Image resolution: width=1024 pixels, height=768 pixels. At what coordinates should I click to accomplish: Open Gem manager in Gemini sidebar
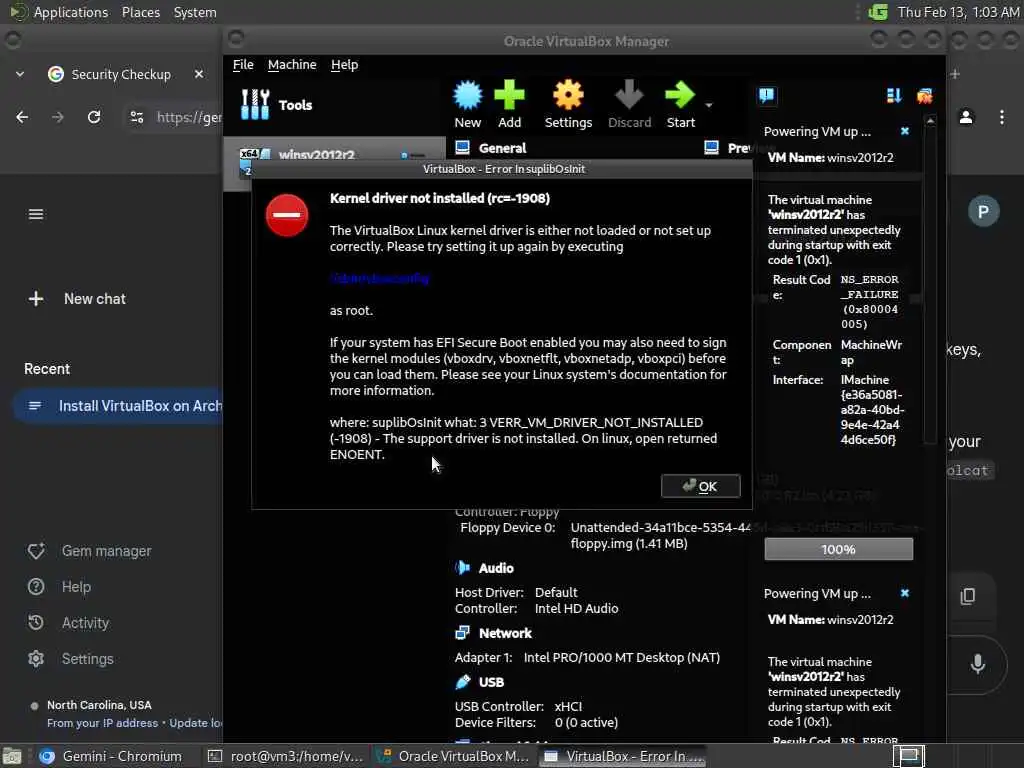click(89, 551)
